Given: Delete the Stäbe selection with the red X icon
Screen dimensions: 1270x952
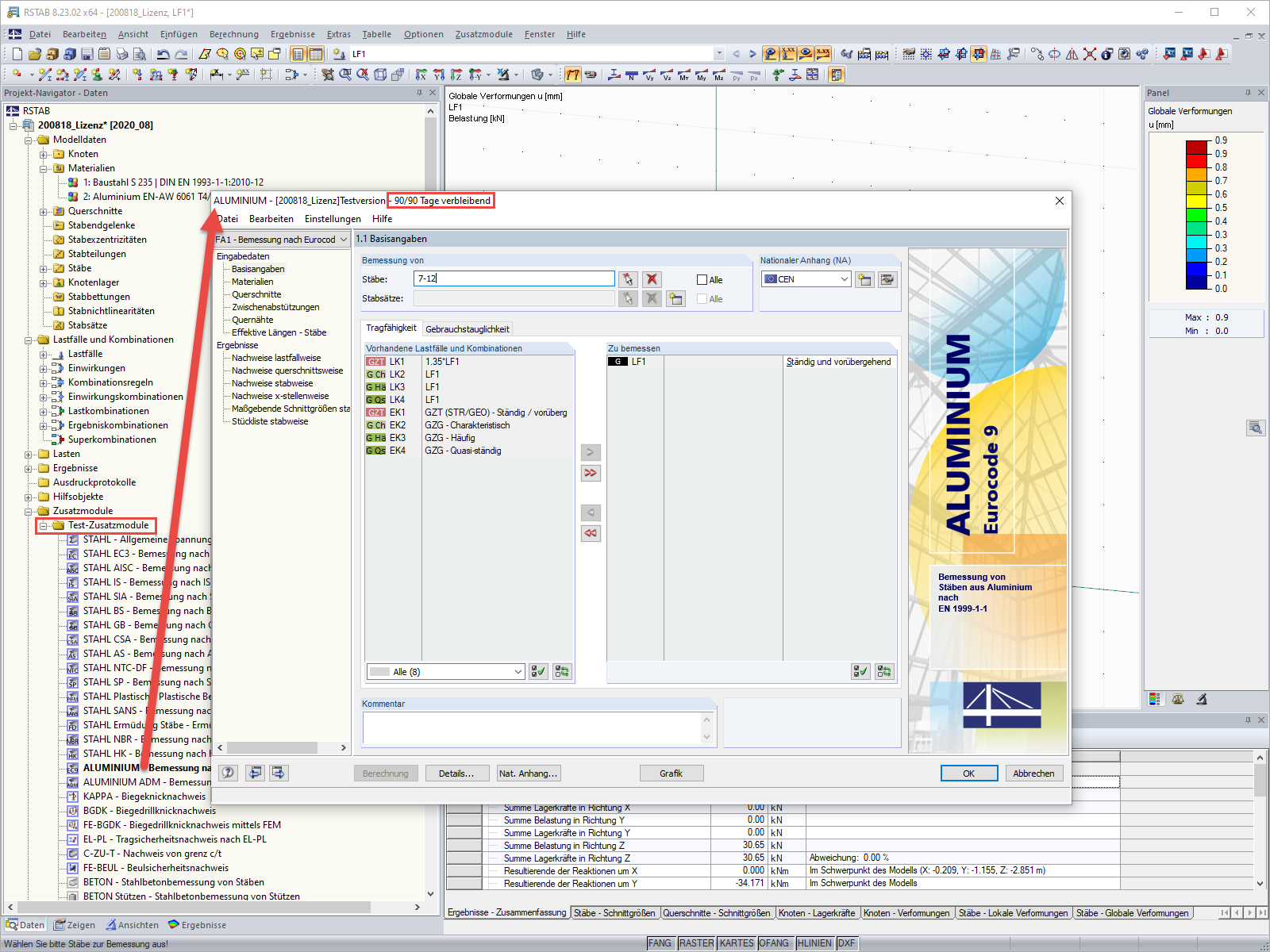Looking at the screenshot, I should tap(651, 279).
